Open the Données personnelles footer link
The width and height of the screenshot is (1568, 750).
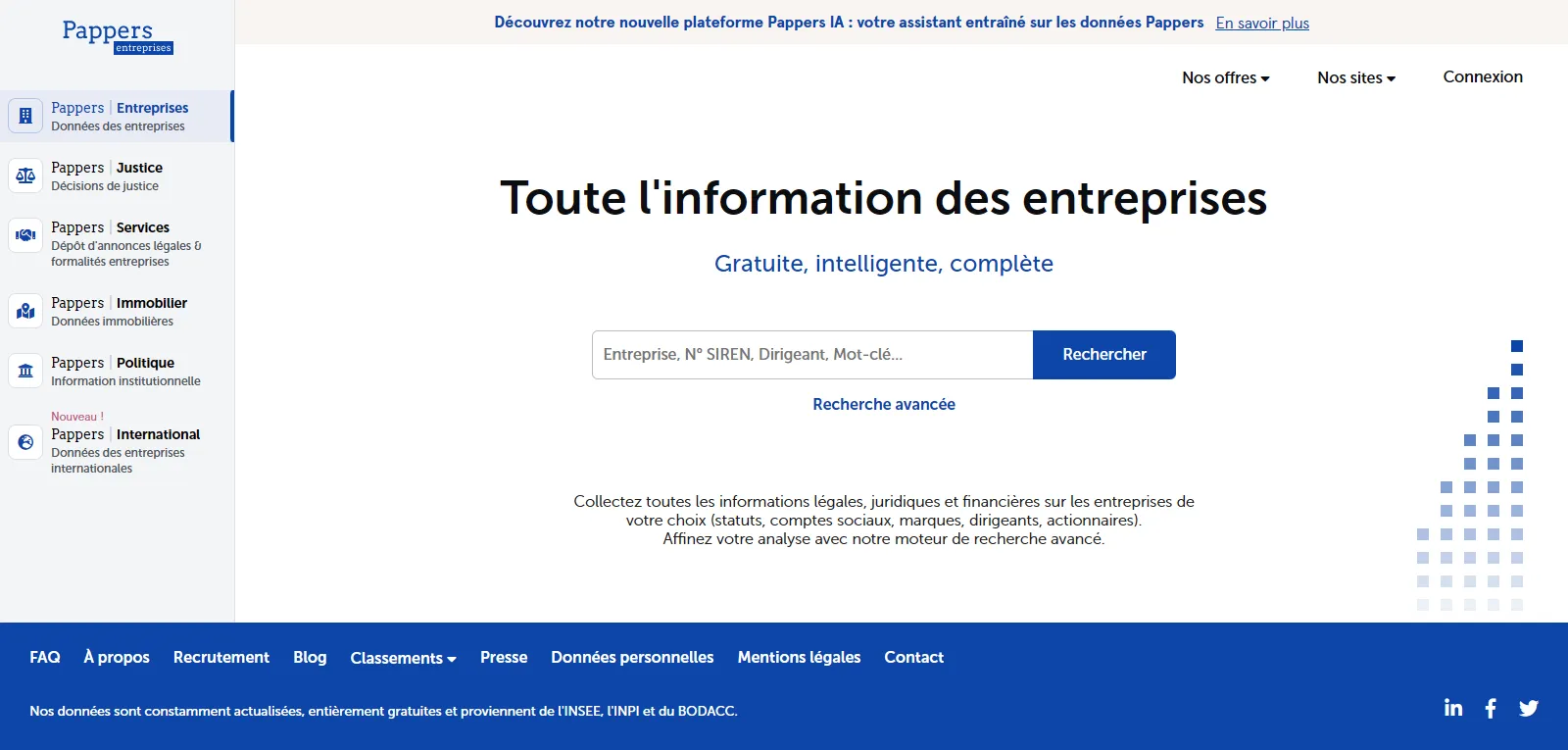pos(632,657)
